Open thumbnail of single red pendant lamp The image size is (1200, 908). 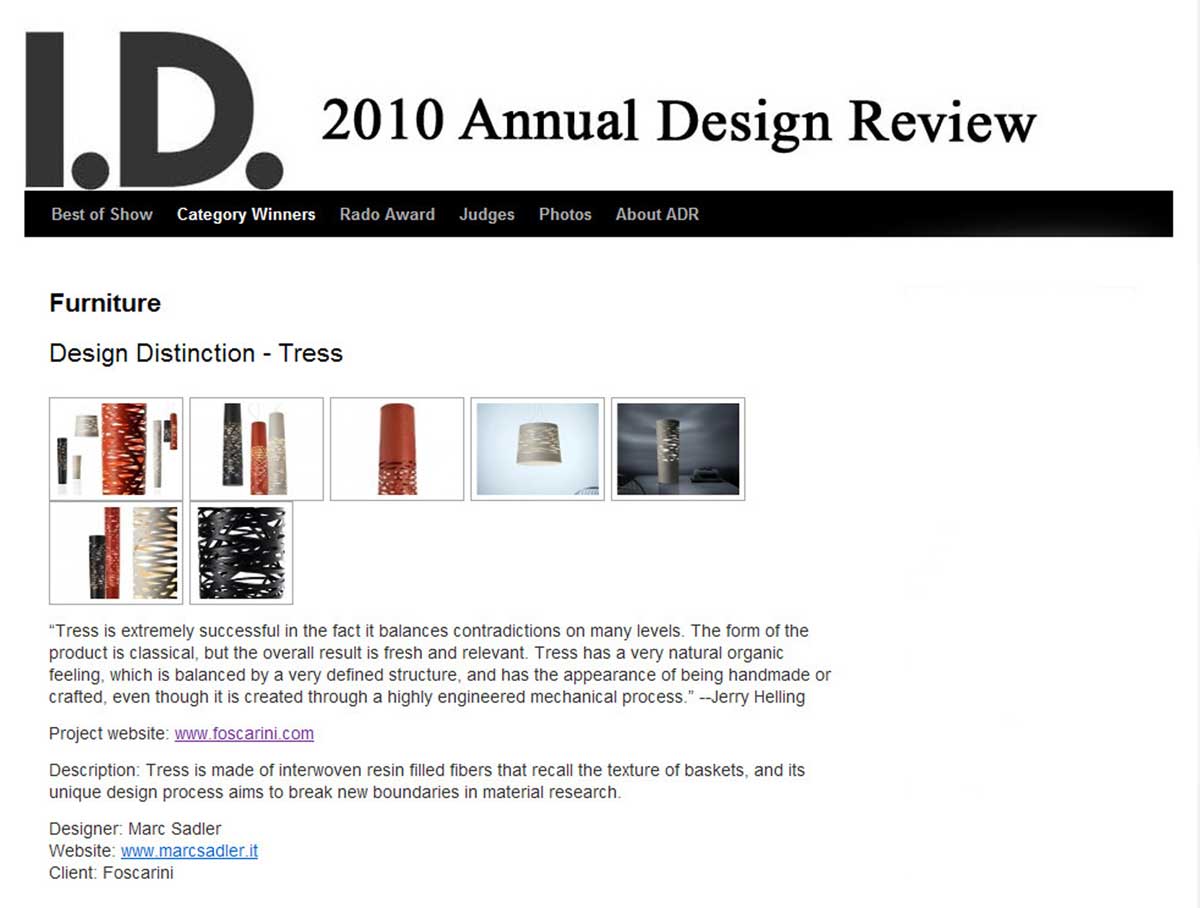point(397,449)
